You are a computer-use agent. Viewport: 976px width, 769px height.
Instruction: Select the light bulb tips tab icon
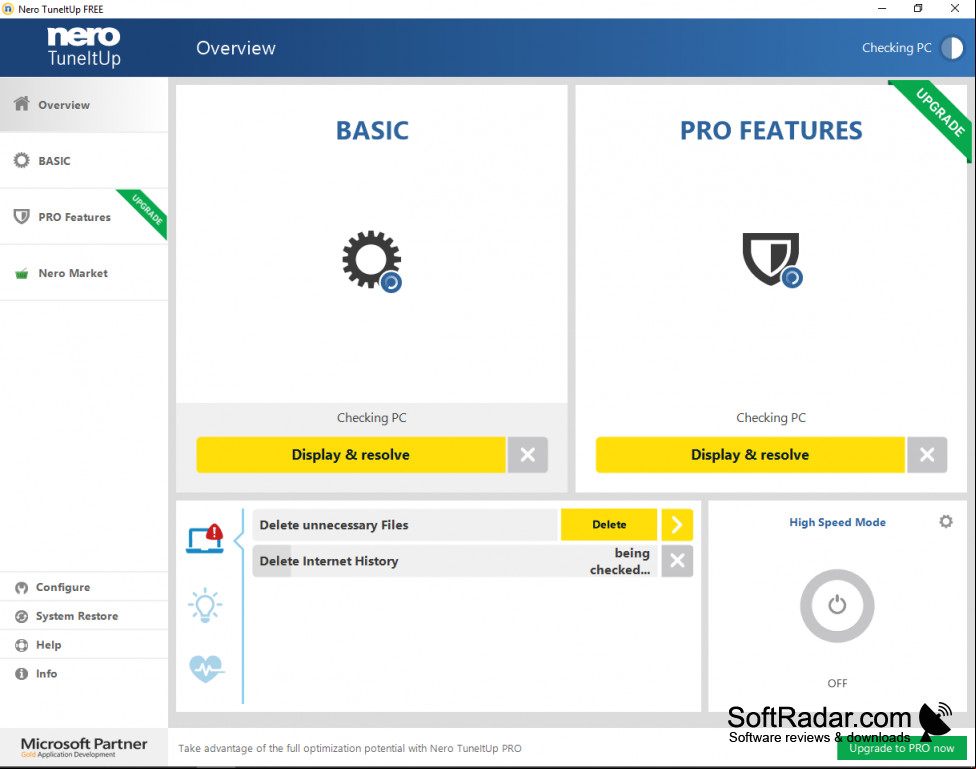tap(205, 605)
